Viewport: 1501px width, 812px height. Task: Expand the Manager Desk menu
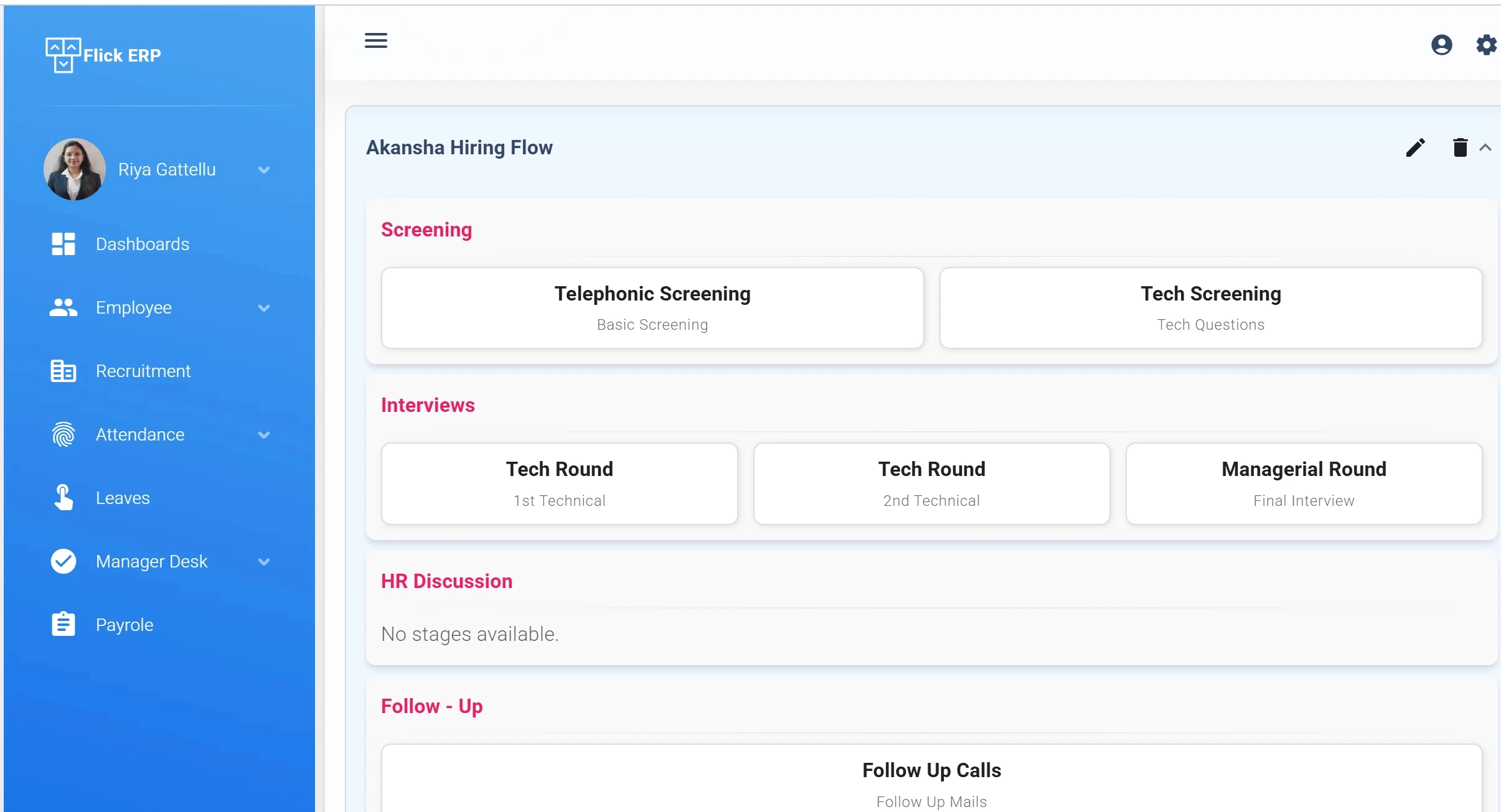coord(264,561)
